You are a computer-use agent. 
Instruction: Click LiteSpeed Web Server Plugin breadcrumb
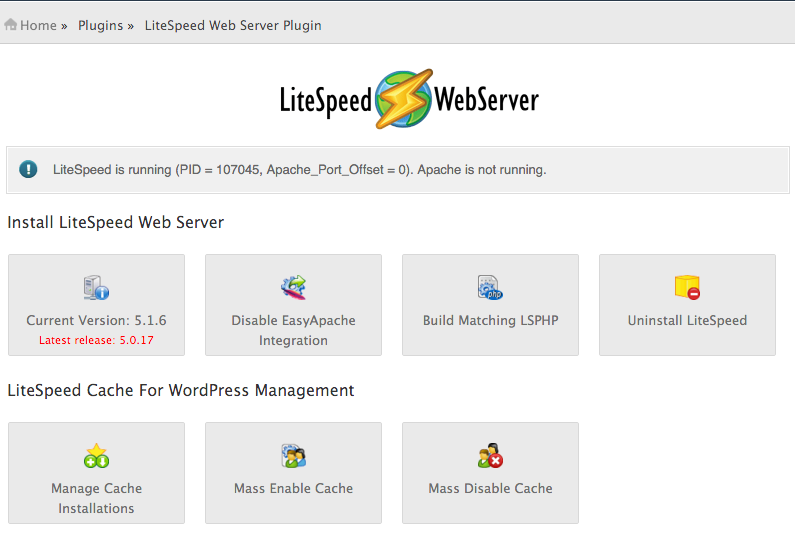click(233, 25)
